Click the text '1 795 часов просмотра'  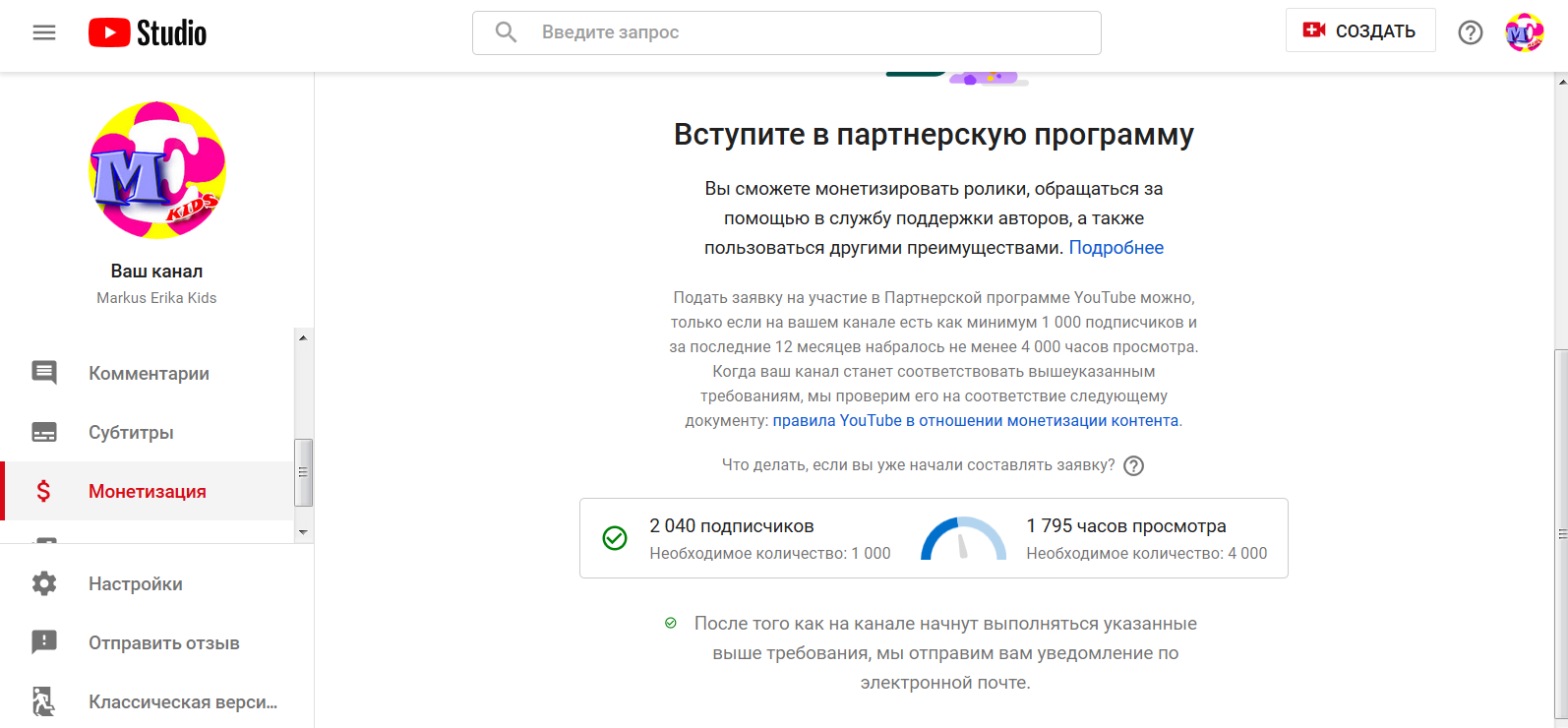pos(1126,526)
